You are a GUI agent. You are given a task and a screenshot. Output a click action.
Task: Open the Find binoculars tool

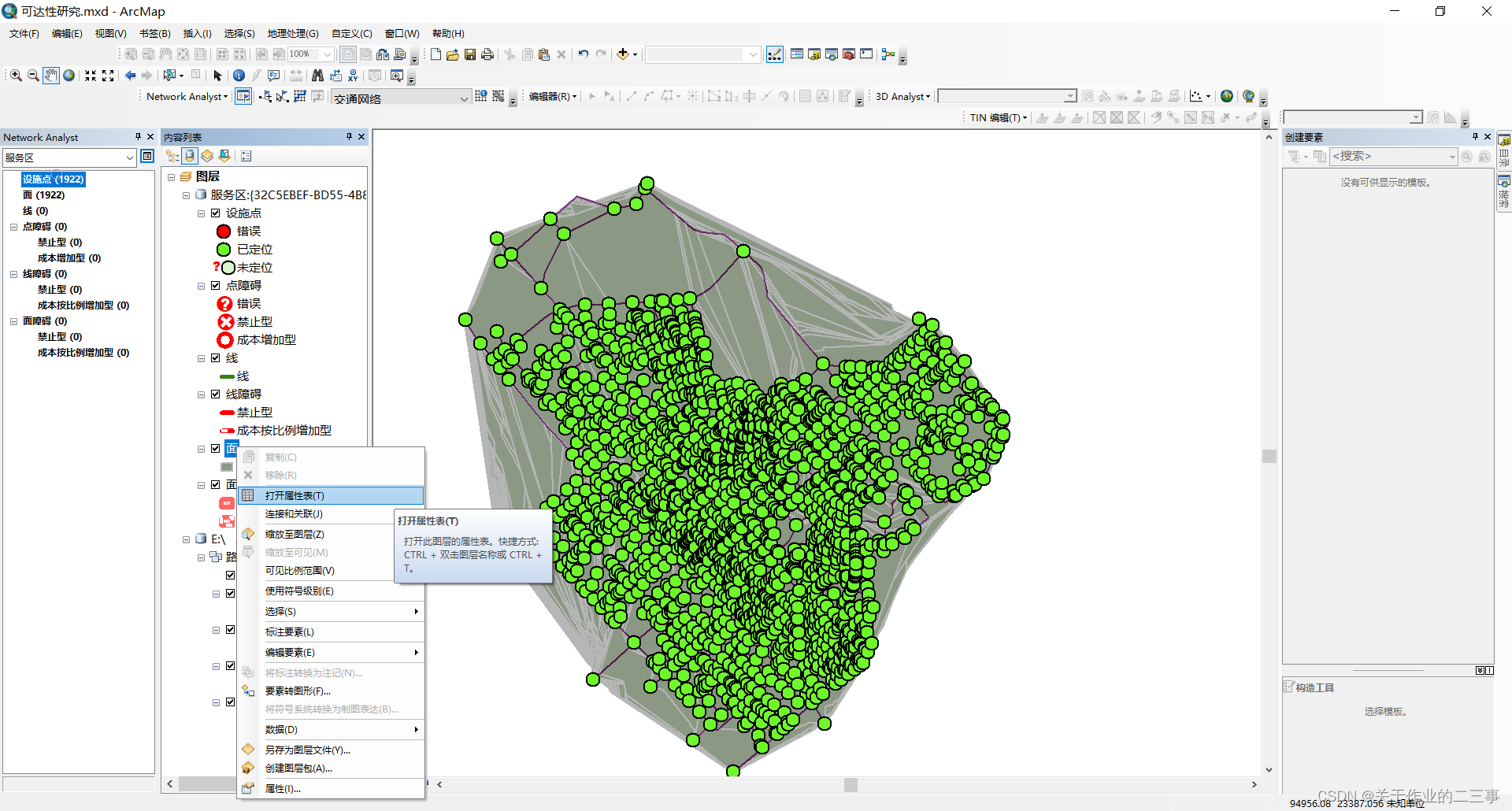point(317,76)
